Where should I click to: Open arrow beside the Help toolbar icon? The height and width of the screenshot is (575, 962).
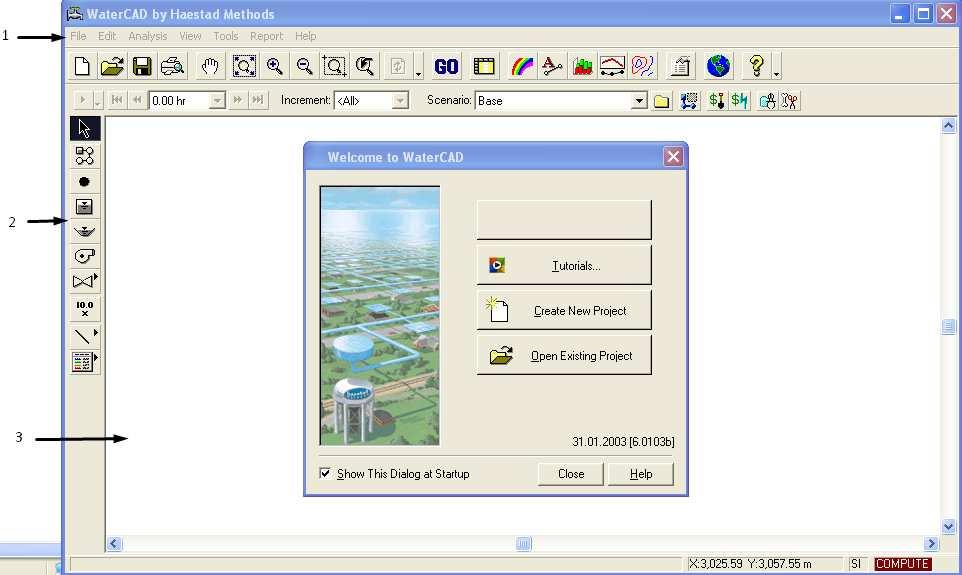coord(776,66)
